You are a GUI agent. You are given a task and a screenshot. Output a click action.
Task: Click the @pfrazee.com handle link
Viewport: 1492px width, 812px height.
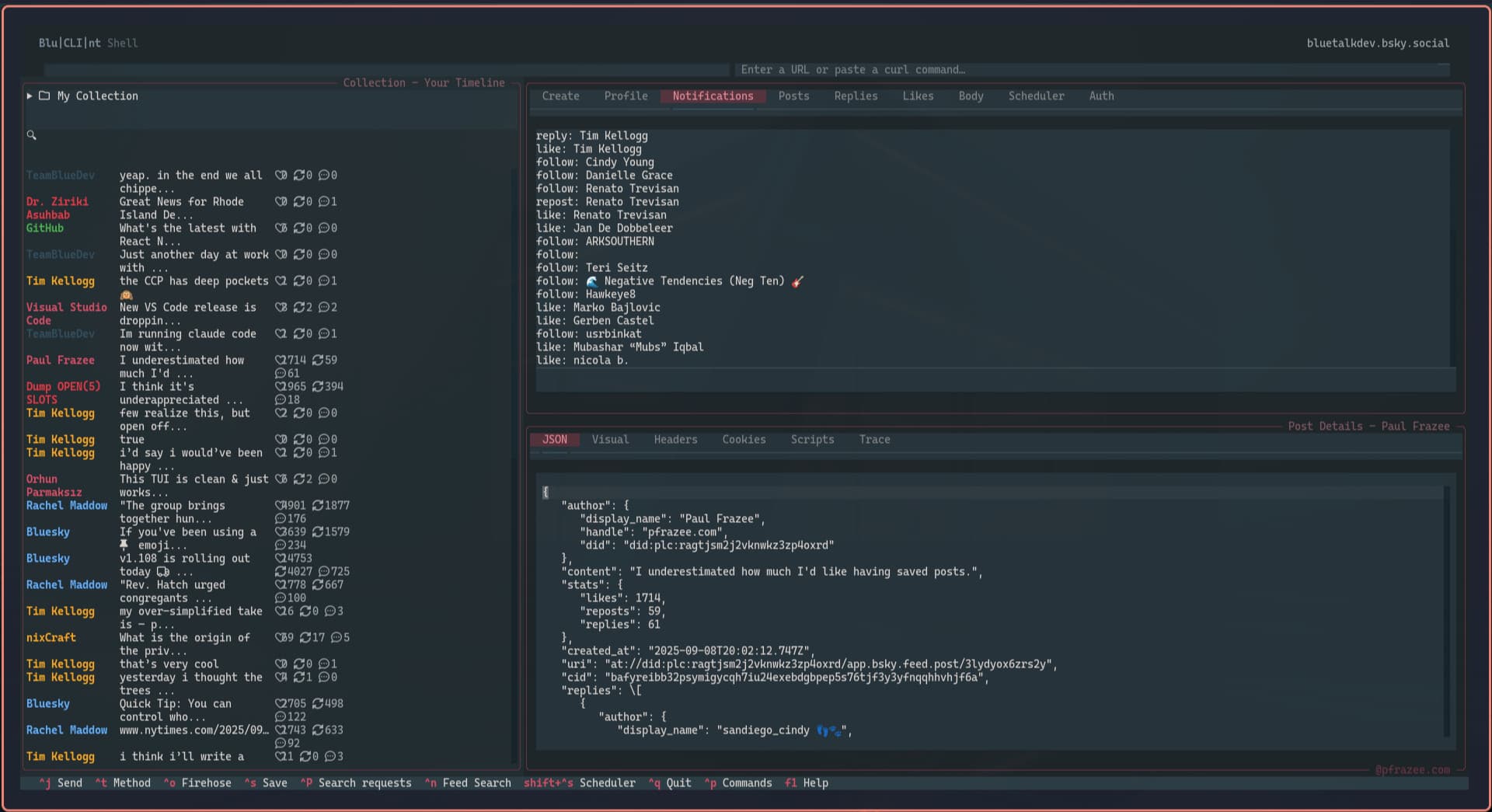1412,770
